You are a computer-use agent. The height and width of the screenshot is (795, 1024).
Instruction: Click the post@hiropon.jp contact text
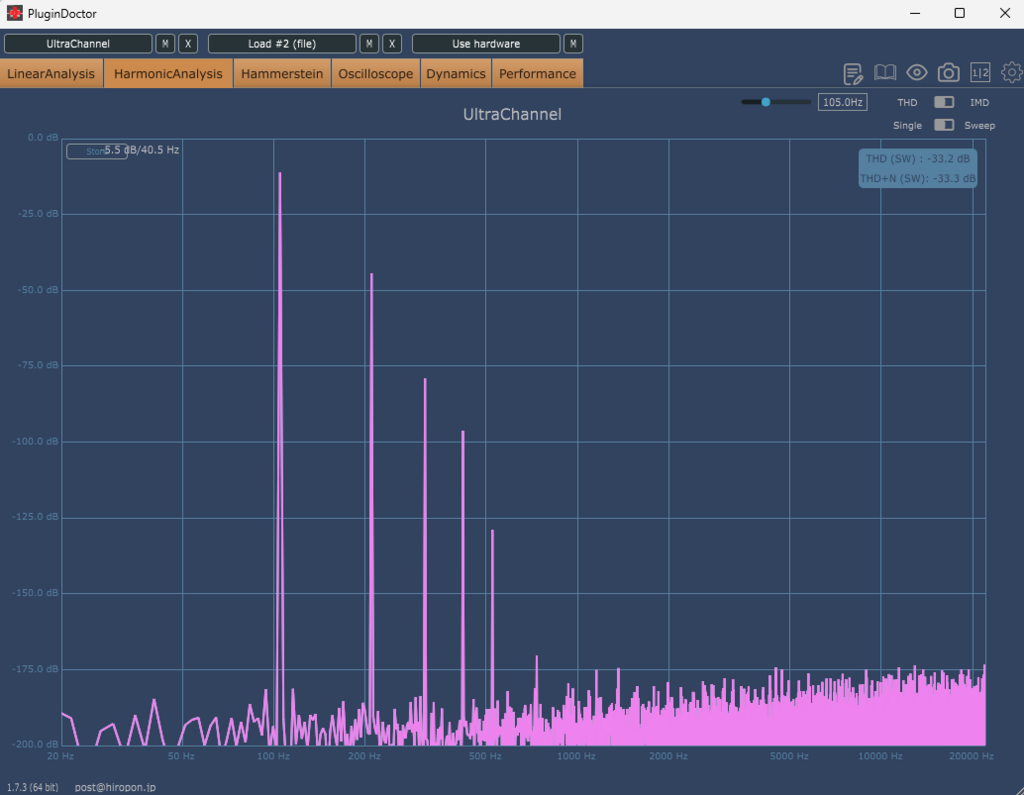[115, 787]
